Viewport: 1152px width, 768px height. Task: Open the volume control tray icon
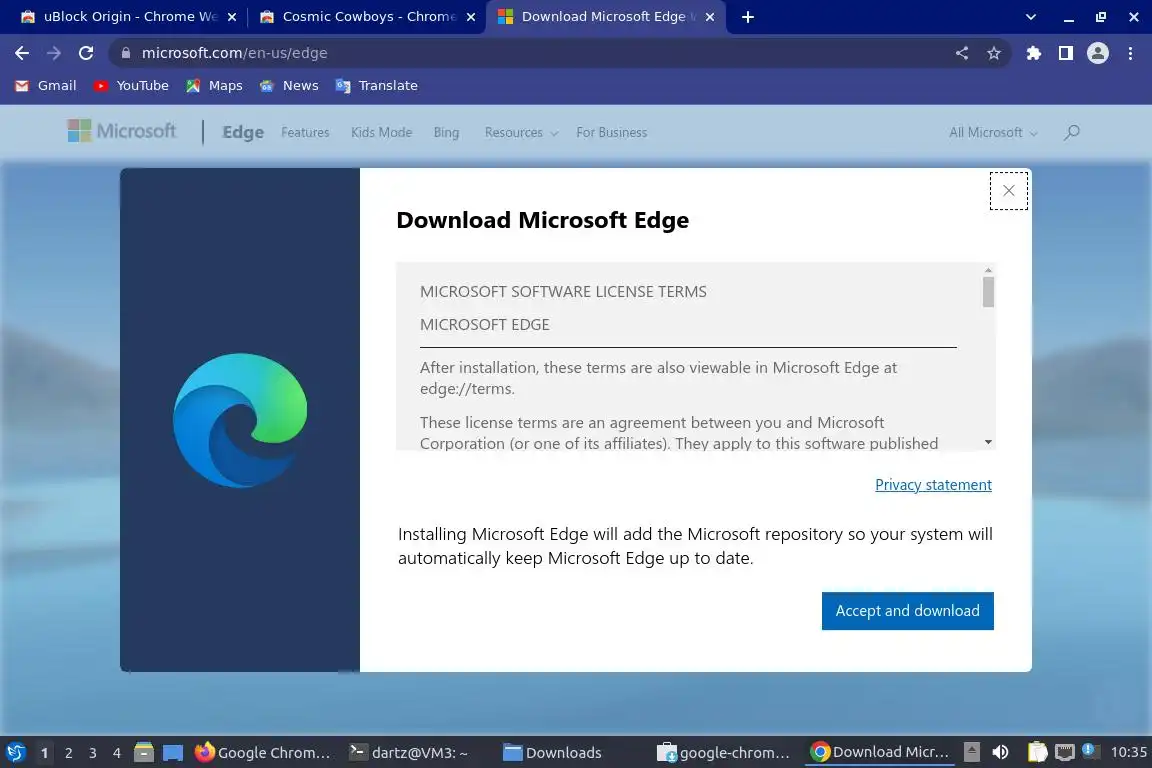tap(1000, 752)
